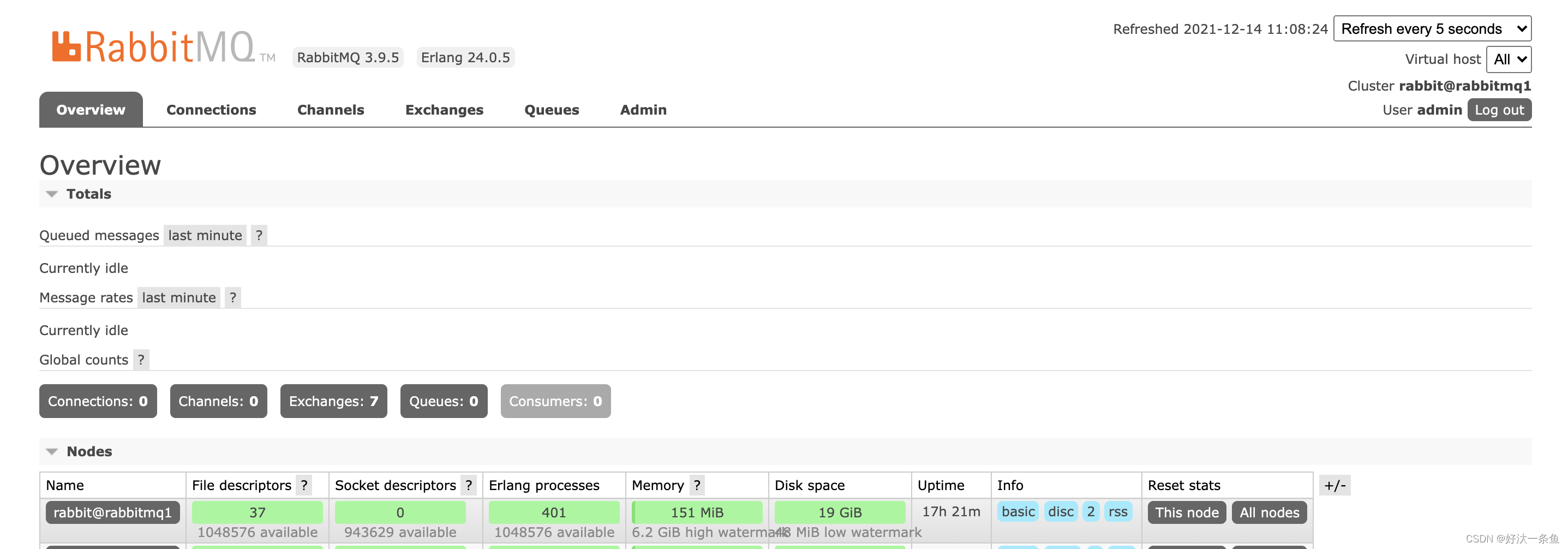Viewport: 1568px width, 549px height.
Task: Click the Connections: 0 count button
Action: pyautogui.click(x=98, y=401)
